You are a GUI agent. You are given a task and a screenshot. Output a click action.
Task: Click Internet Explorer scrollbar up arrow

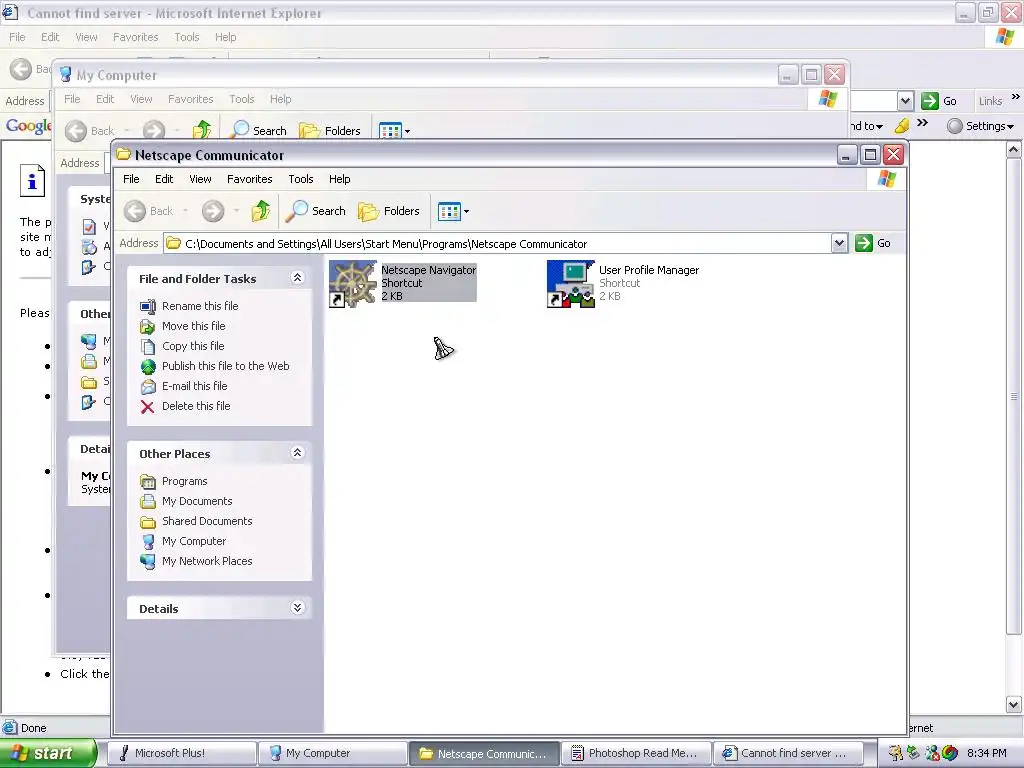click(x=1014, y=150)
